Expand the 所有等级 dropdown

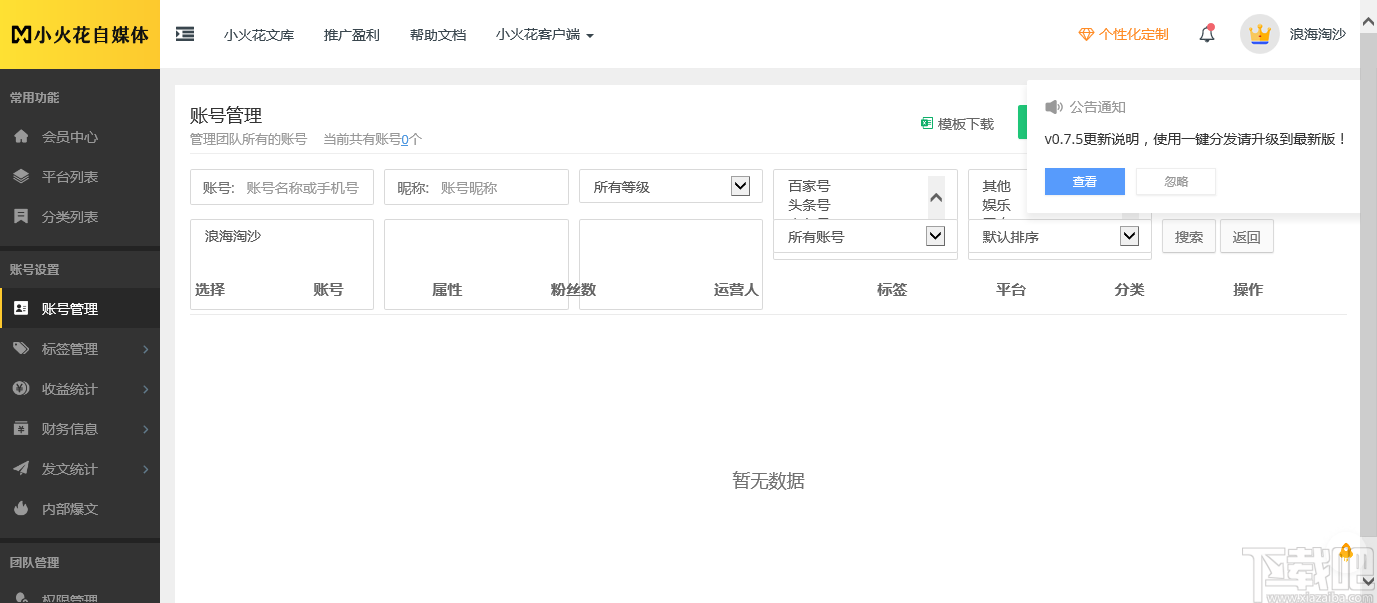pyautogui.click(x=741, y=186)
